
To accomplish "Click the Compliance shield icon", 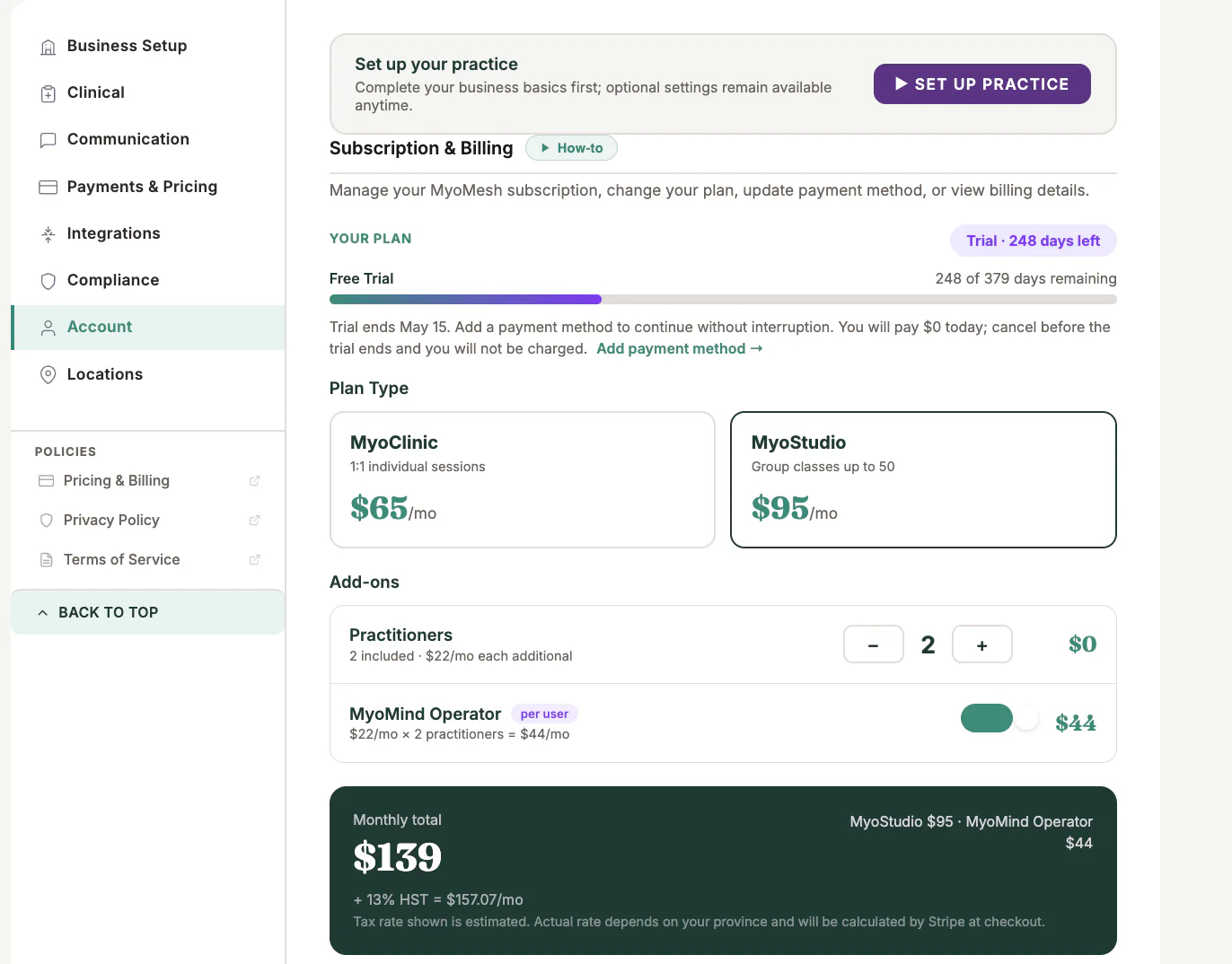I will tap(48, 281).
